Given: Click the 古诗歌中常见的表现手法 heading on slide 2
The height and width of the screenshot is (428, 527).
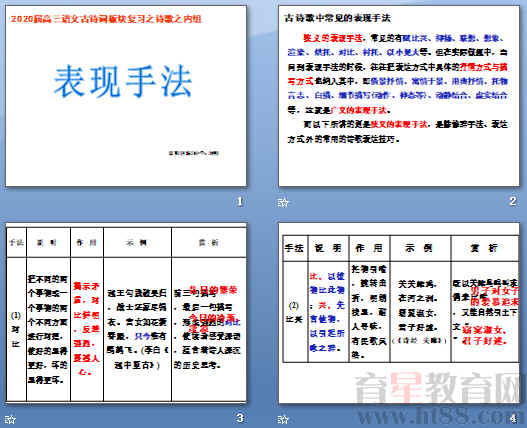Looking at the screenshot, I should tap(337, 17).
